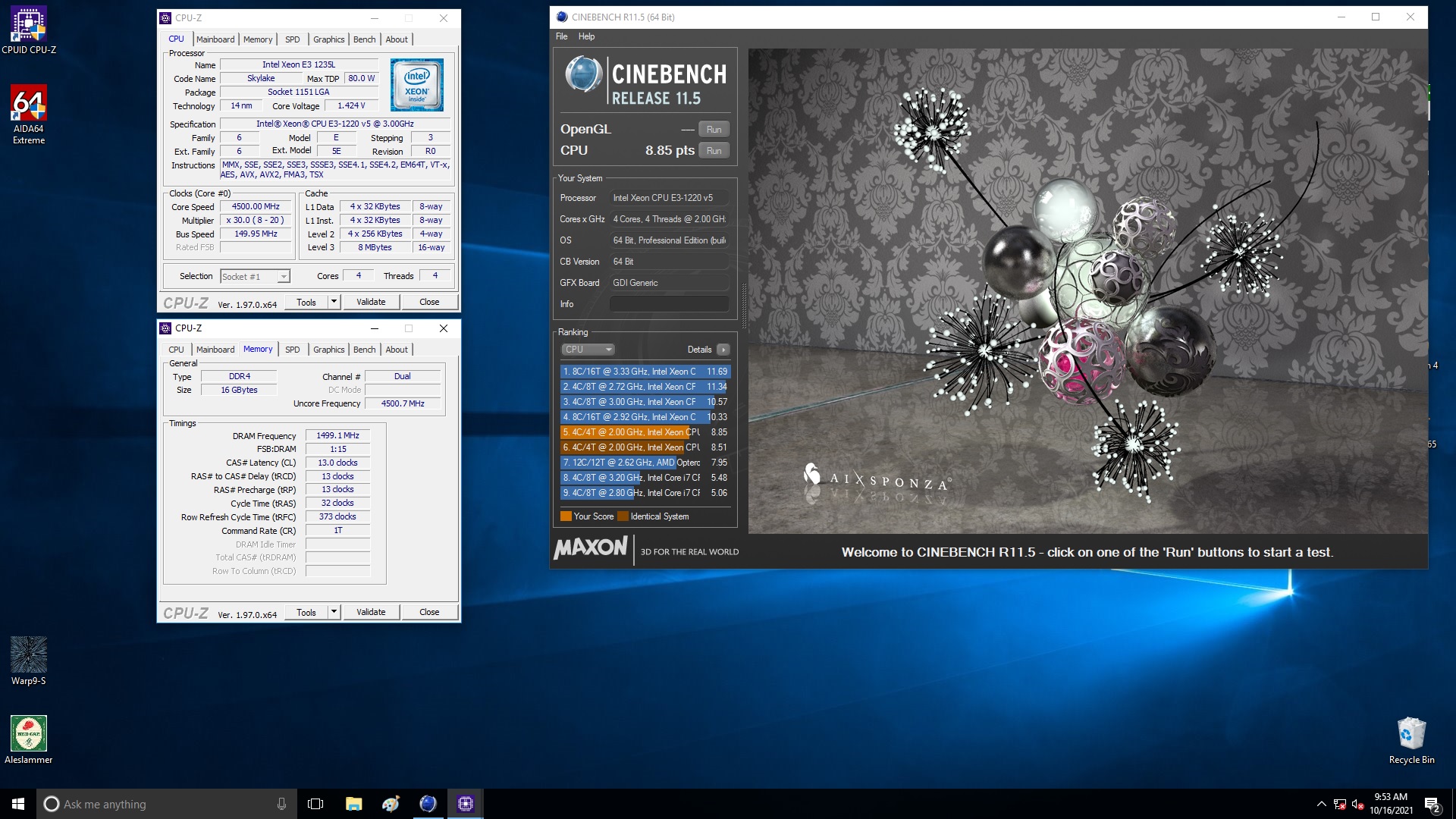
Task: Click the Your Score orange legend swatch
Action: coord(566,516)
